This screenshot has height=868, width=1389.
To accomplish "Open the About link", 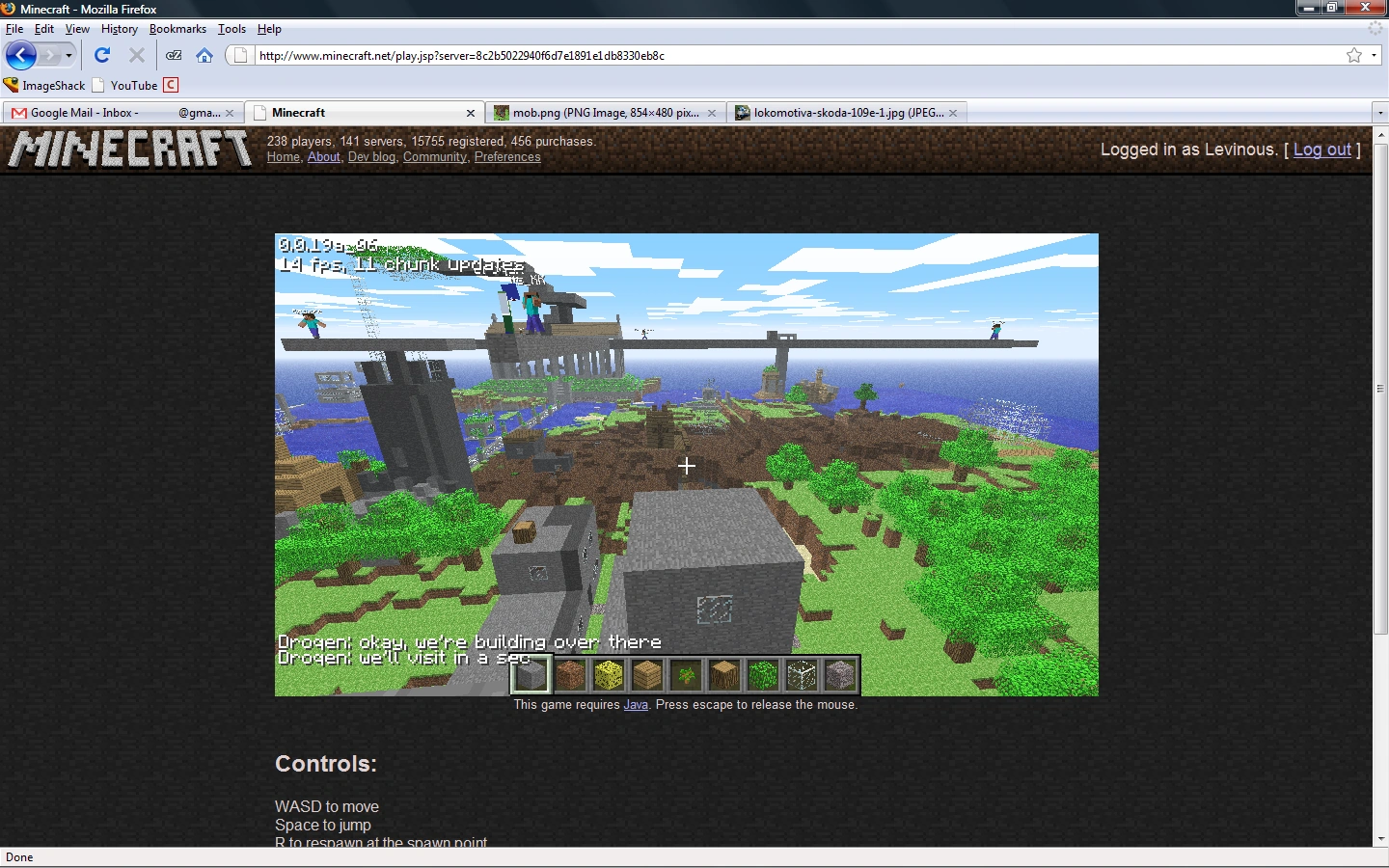I will click(x=323, y=157).
